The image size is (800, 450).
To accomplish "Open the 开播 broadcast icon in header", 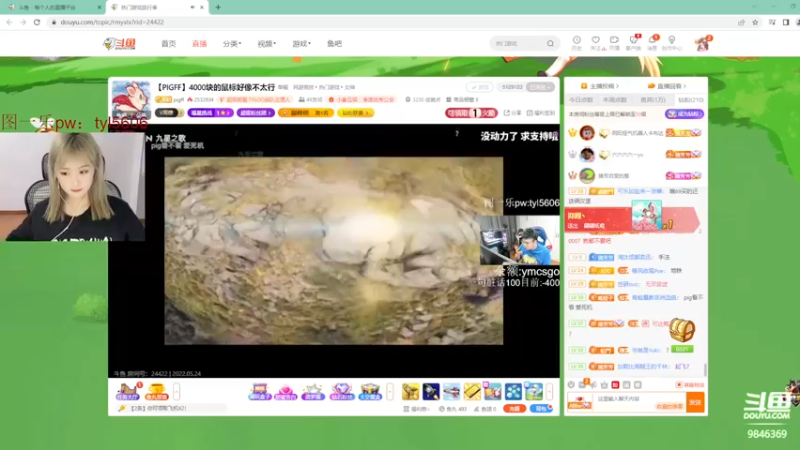I will click(x=614, y=43).
